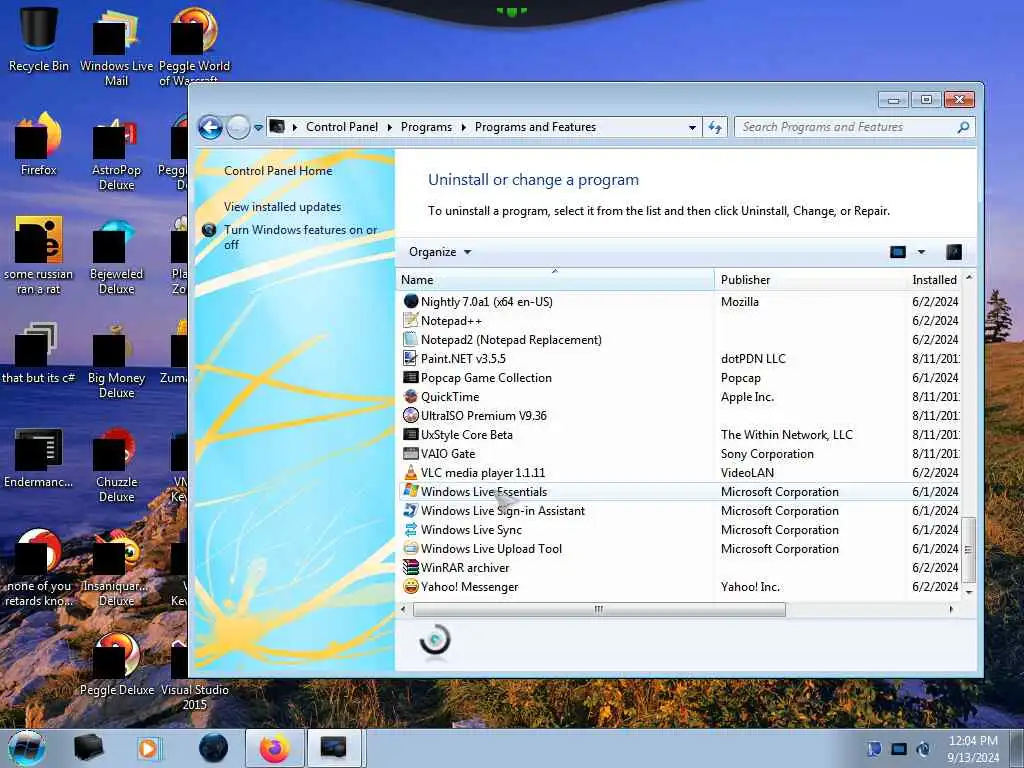Click the vertical scrollbar down arrow

[x=969, y=592]
